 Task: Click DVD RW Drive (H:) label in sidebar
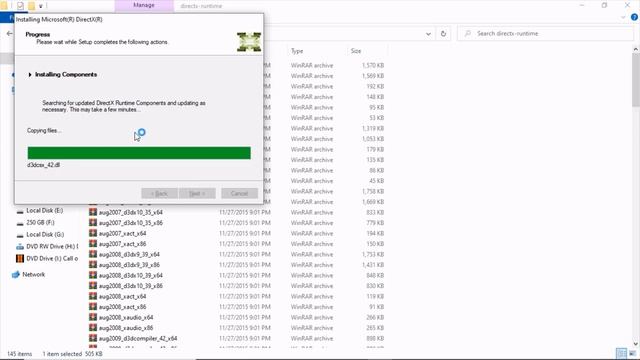pyautogui.click(x=52, y=247)
